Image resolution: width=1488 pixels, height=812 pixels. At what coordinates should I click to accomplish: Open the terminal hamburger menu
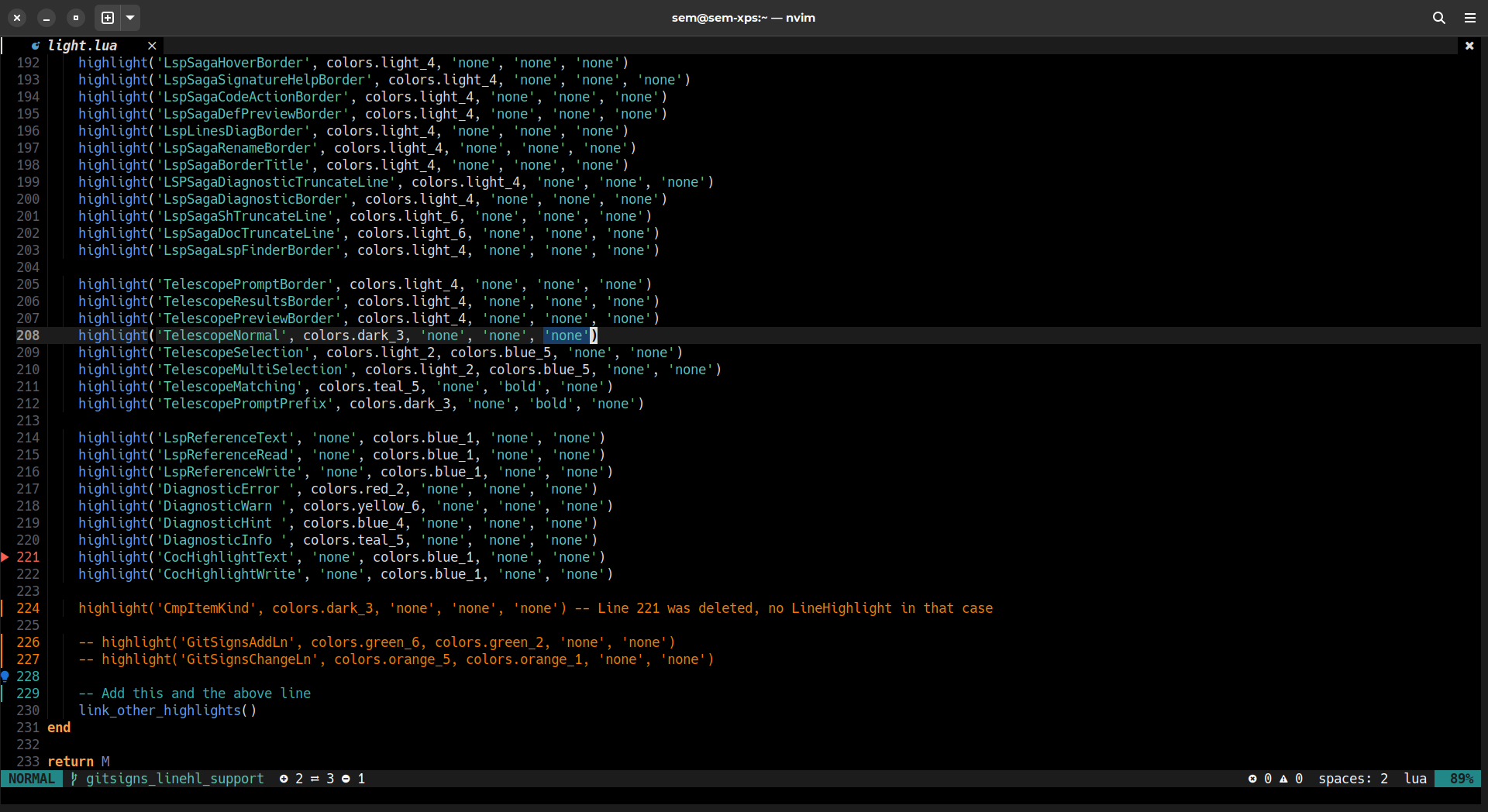coord(1470,17)
